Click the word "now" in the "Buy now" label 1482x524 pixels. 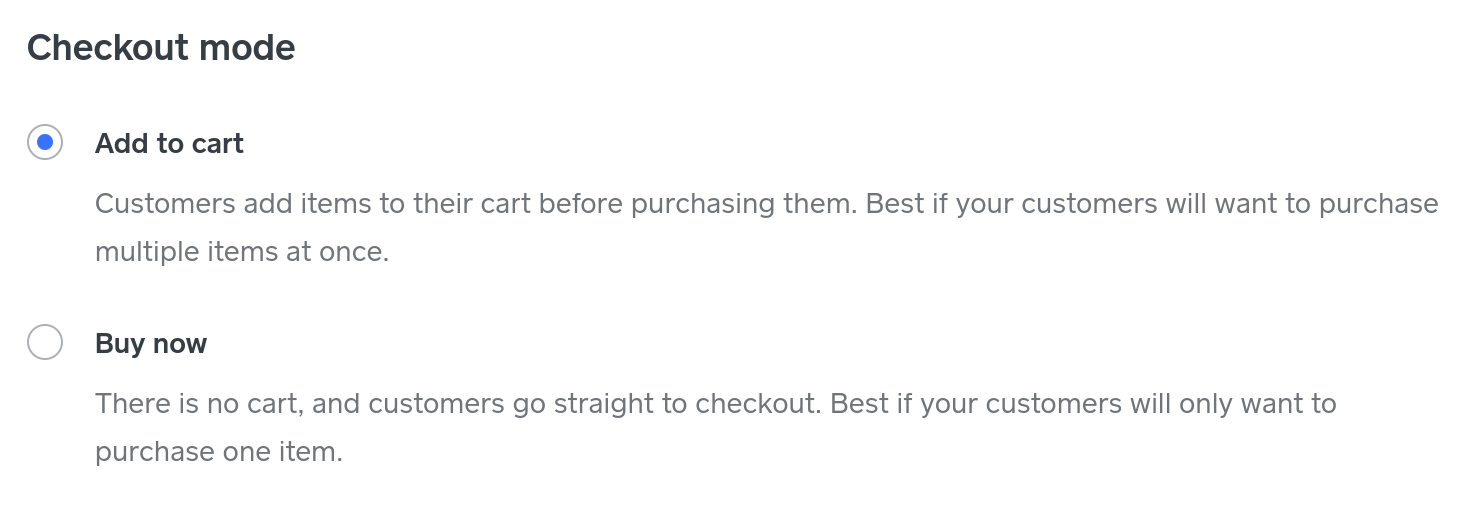180,344
